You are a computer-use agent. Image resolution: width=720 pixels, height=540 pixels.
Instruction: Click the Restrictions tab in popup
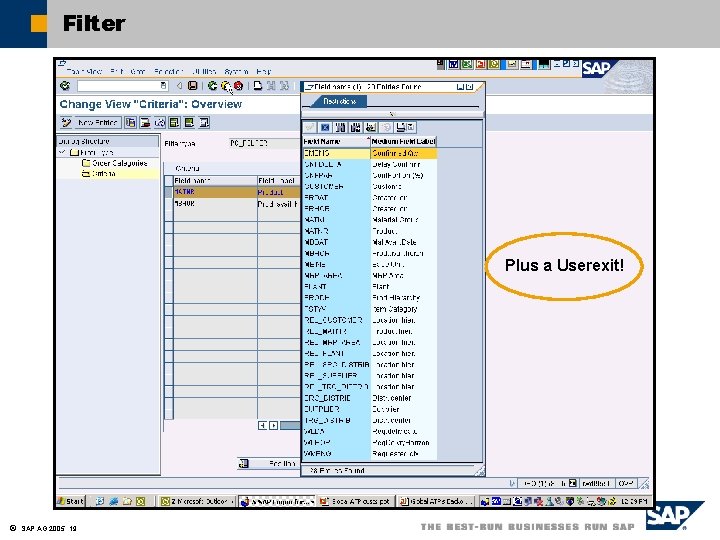click(339, 101)
